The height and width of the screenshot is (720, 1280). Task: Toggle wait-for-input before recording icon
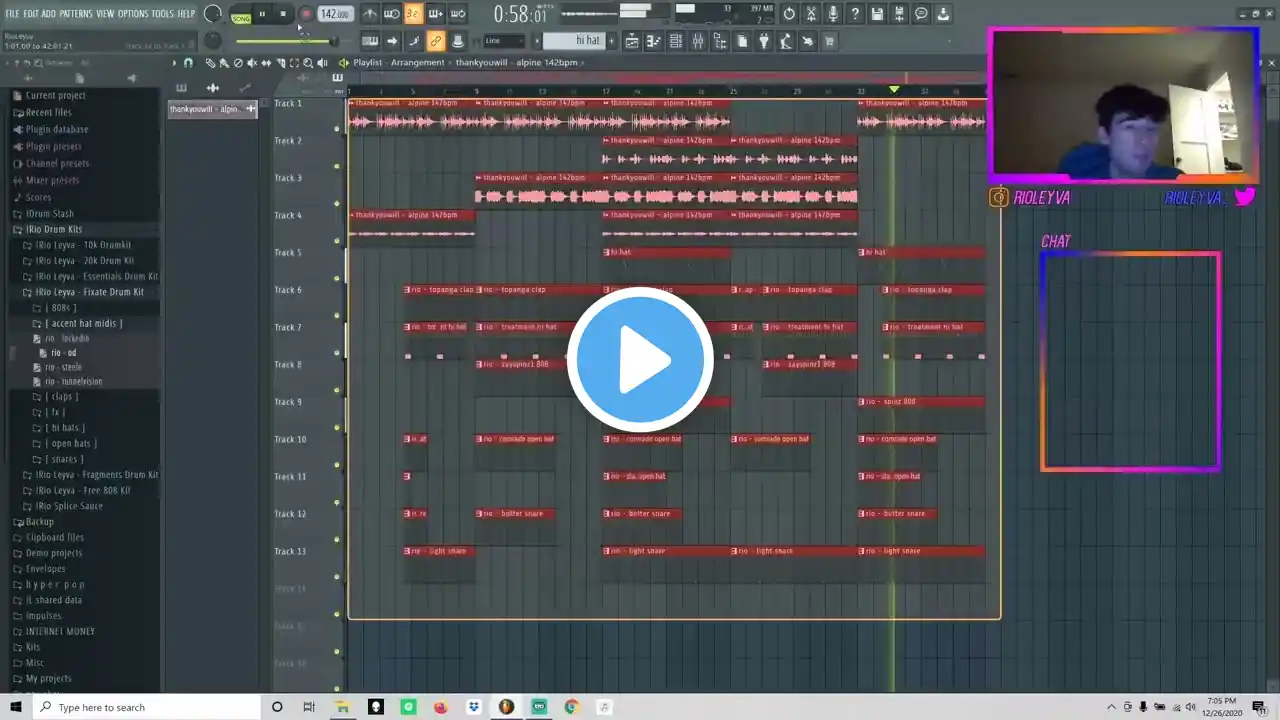[391, 14]
